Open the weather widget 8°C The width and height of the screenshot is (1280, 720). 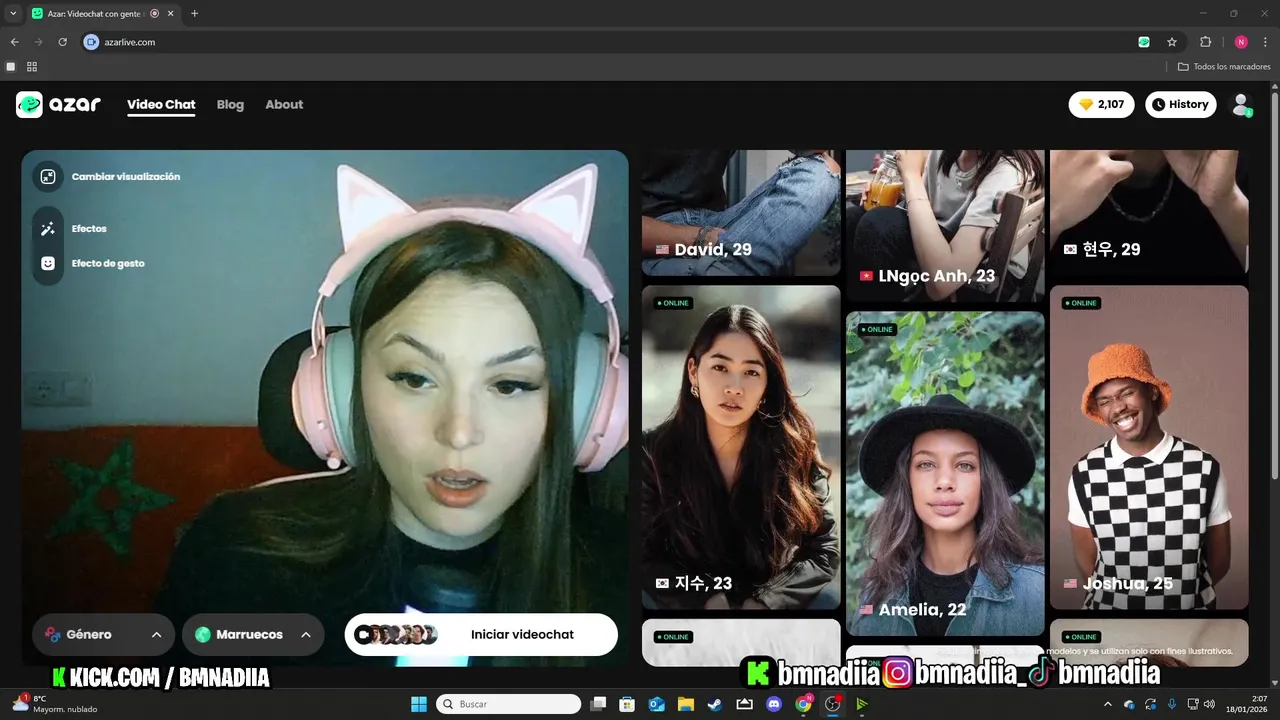pyautogui.click(x=54, y=704)
